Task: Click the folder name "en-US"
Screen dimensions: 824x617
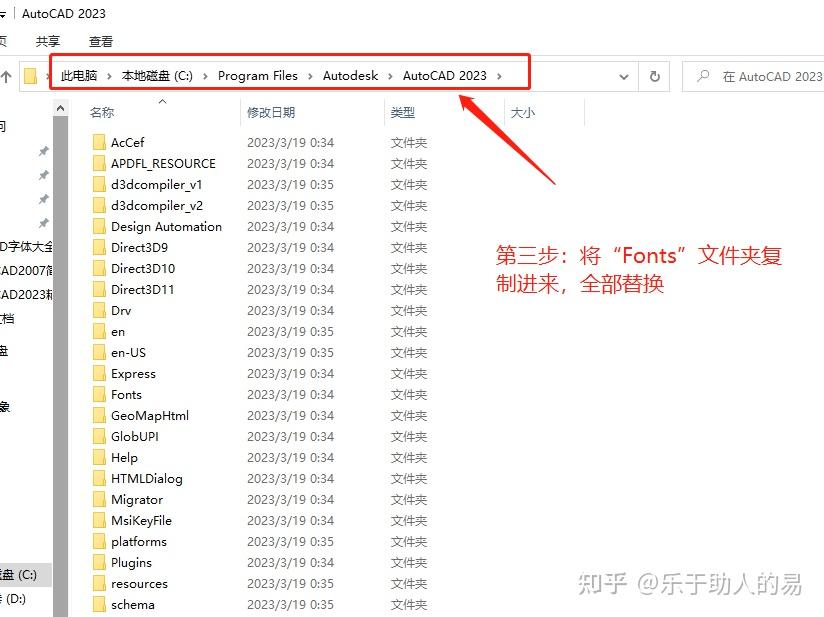Action: (x=128, y=353)
